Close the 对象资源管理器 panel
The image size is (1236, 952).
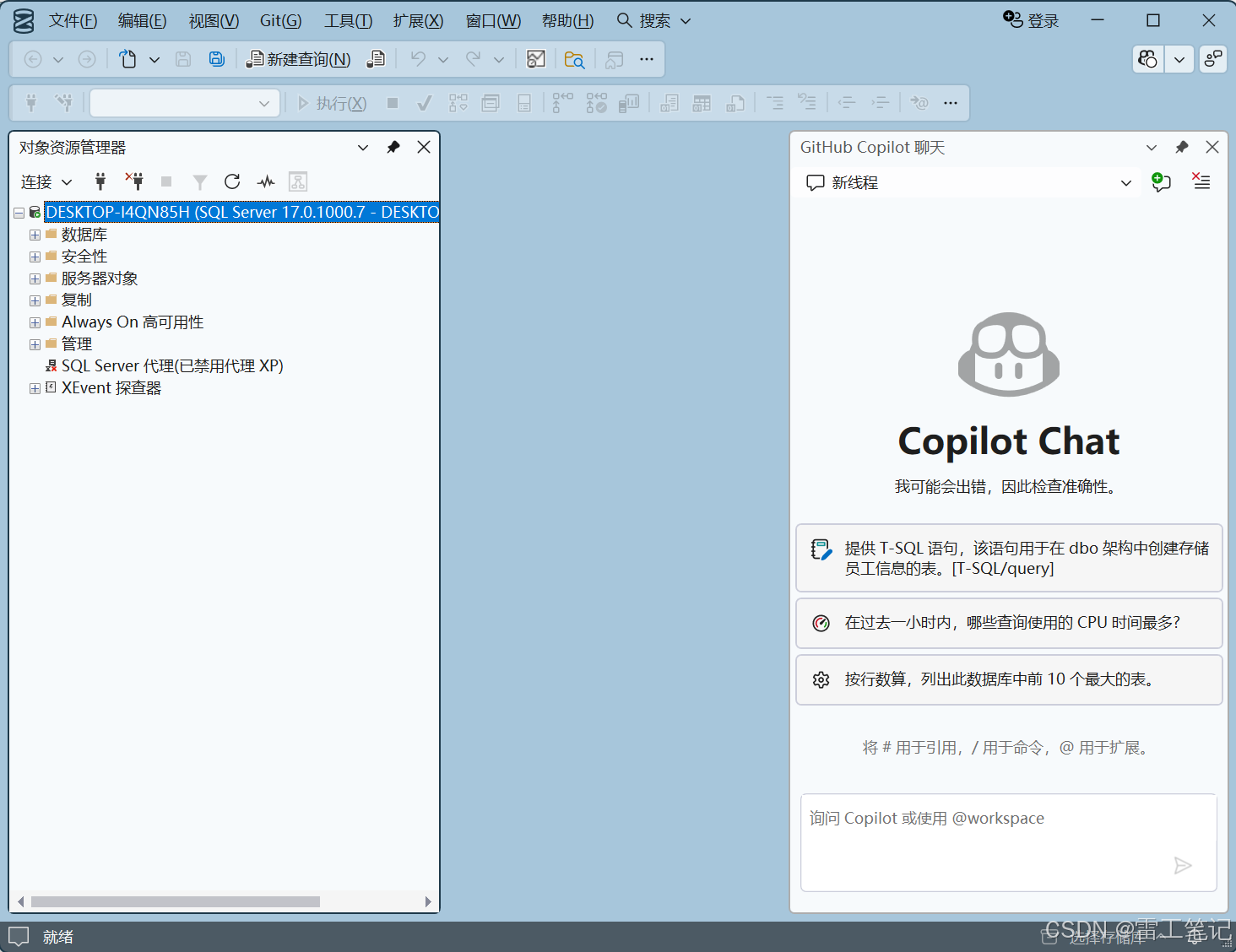[x=424, y=147]
